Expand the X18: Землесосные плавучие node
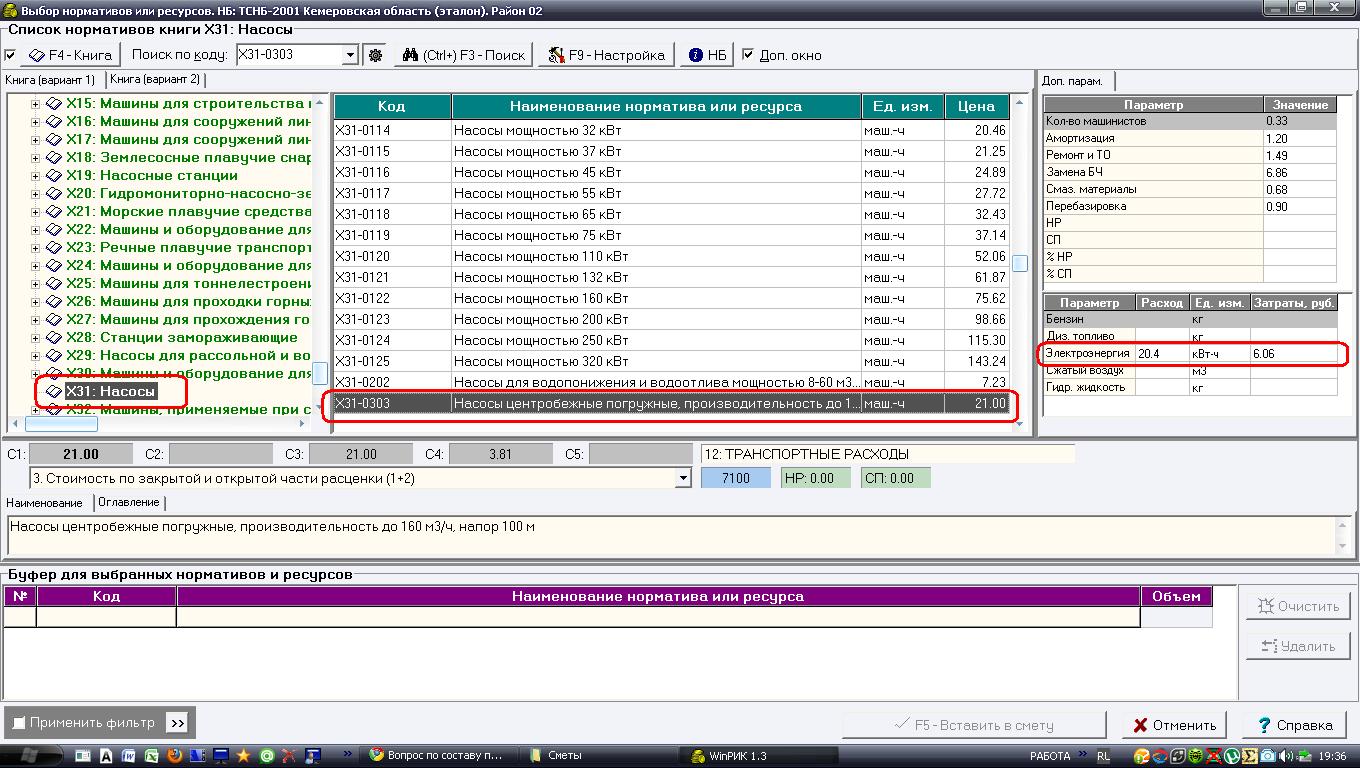 [36, 158]
